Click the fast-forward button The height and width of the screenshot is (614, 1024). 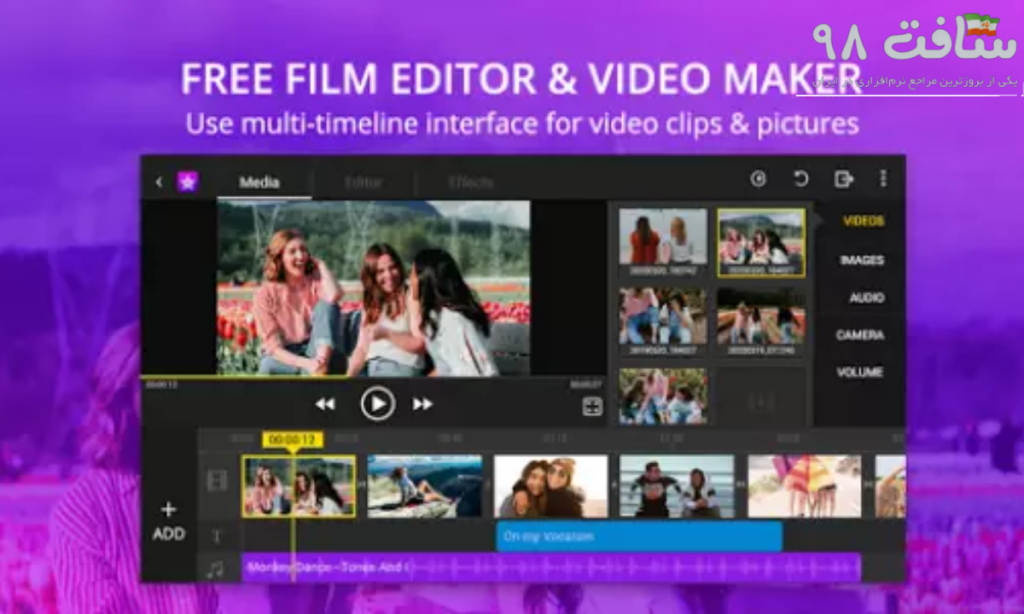[x=423, y=404]
